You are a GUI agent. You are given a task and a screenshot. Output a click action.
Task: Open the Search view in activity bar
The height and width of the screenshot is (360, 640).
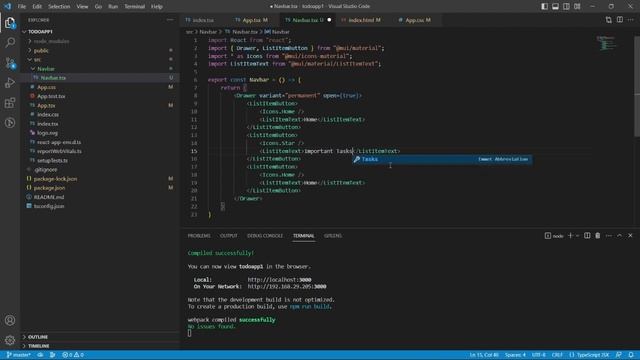pyautogui.click(x=10, y=42)
